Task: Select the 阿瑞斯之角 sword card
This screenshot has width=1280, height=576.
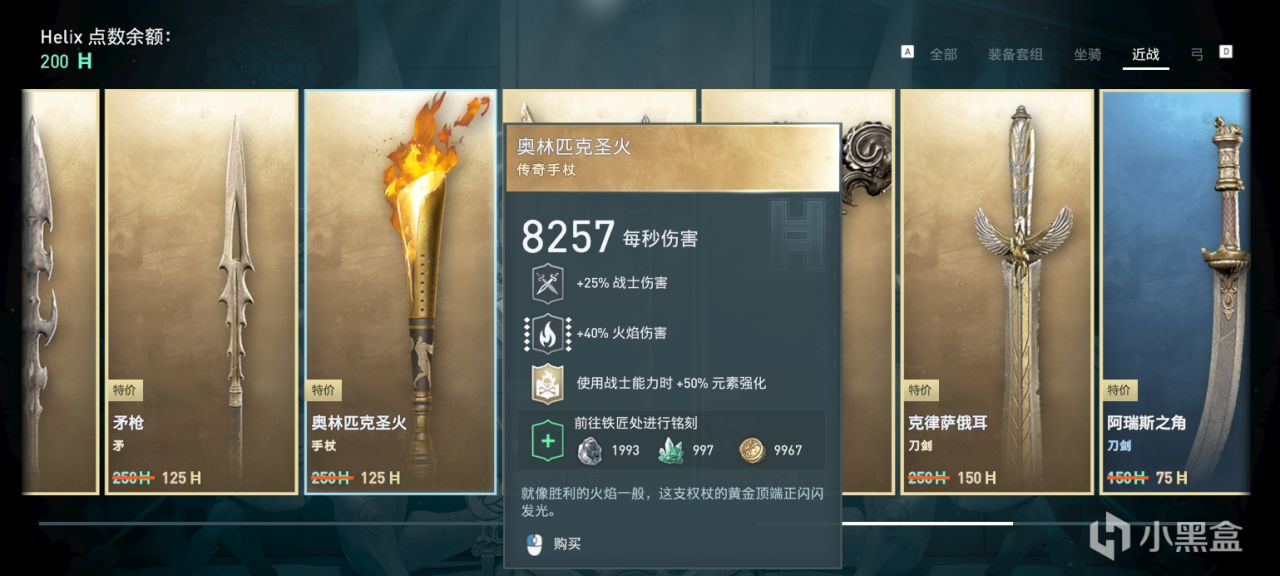Action: 1175,291
